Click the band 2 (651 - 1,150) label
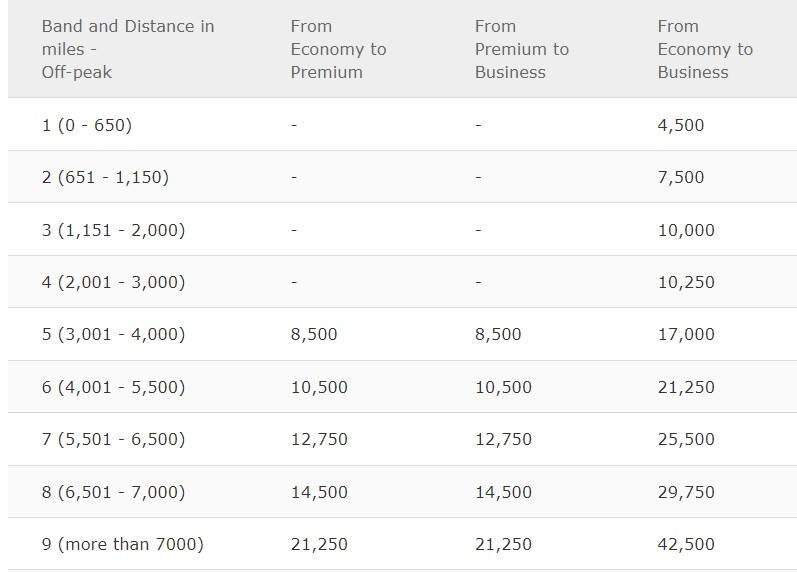 (105, 177)
